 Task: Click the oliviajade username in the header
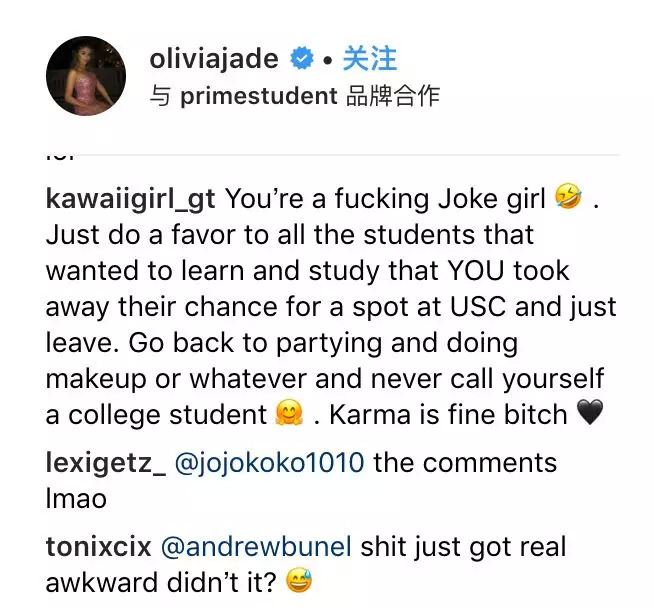(x=213, y=59)
